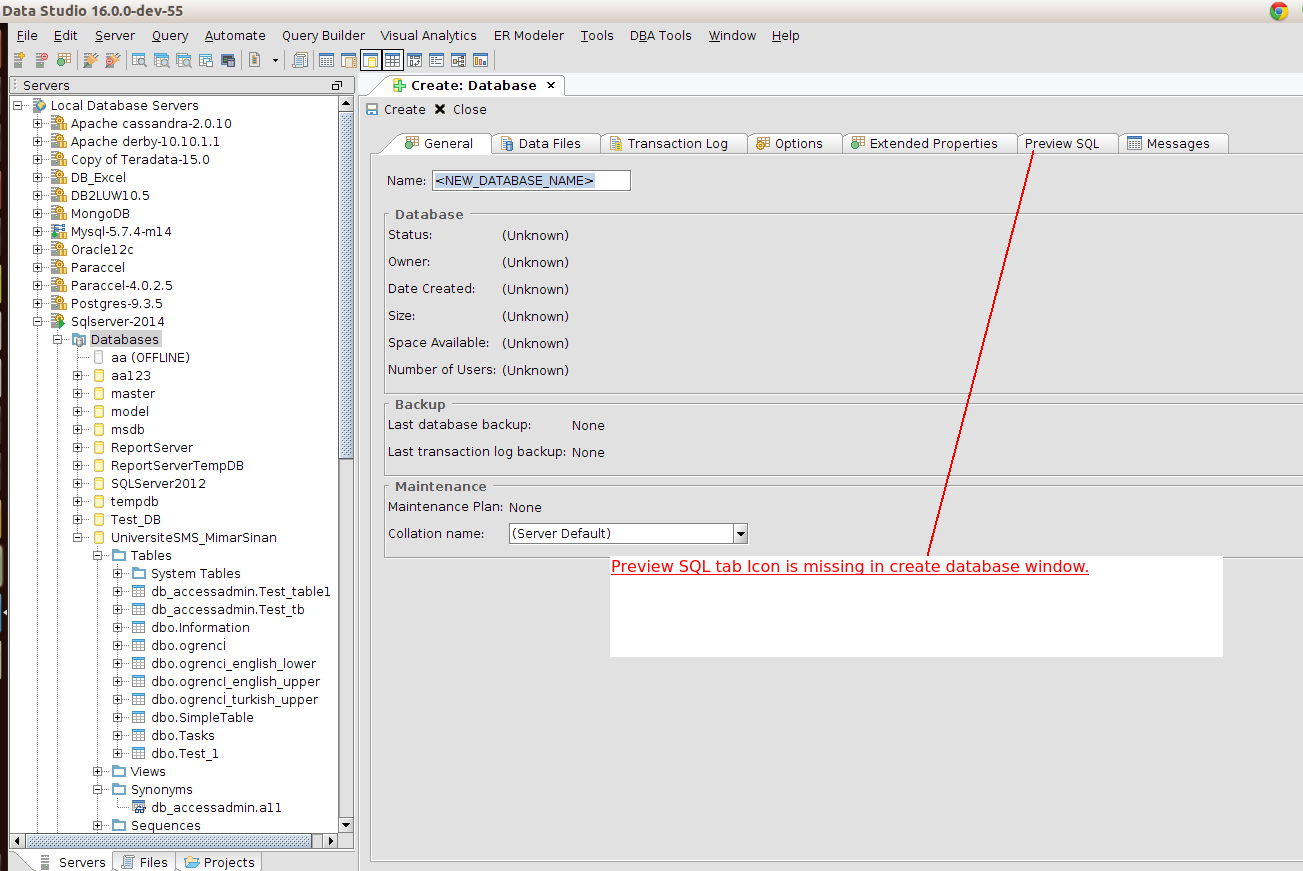Click the Servers tree scroll-up arrow
The image size is (1303, 871).
tap(346, 104)
